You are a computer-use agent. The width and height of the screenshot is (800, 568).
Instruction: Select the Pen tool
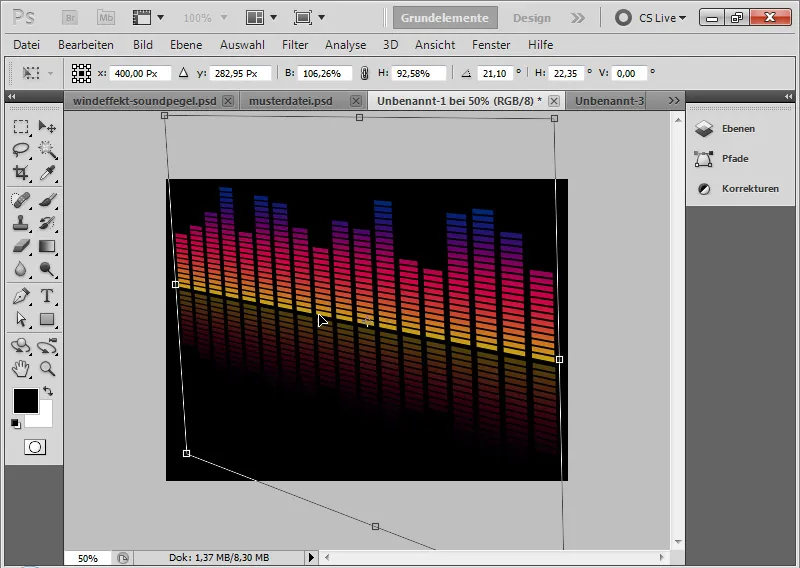coord(20,296)
